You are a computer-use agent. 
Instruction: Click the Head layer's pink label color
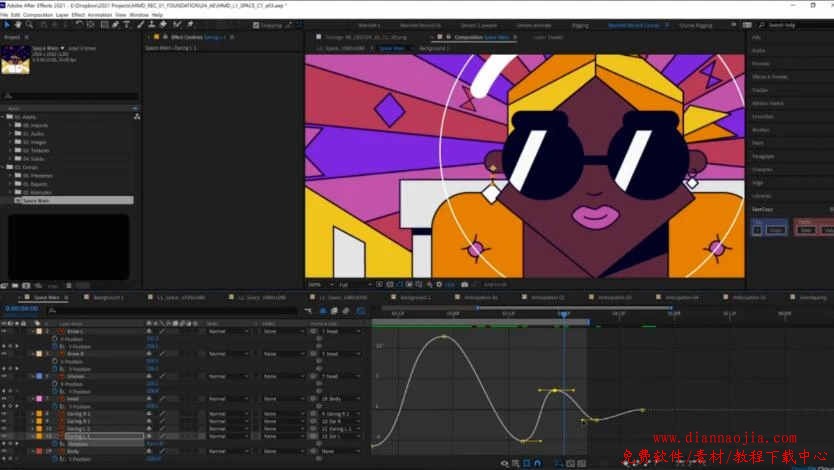tap(38, 398)
